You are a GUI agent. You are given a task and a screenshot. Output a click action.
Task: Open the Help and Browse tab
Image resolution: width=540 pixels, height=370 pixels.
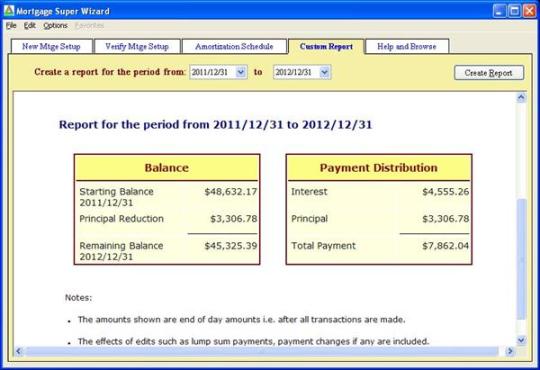[x=407, y=47]
